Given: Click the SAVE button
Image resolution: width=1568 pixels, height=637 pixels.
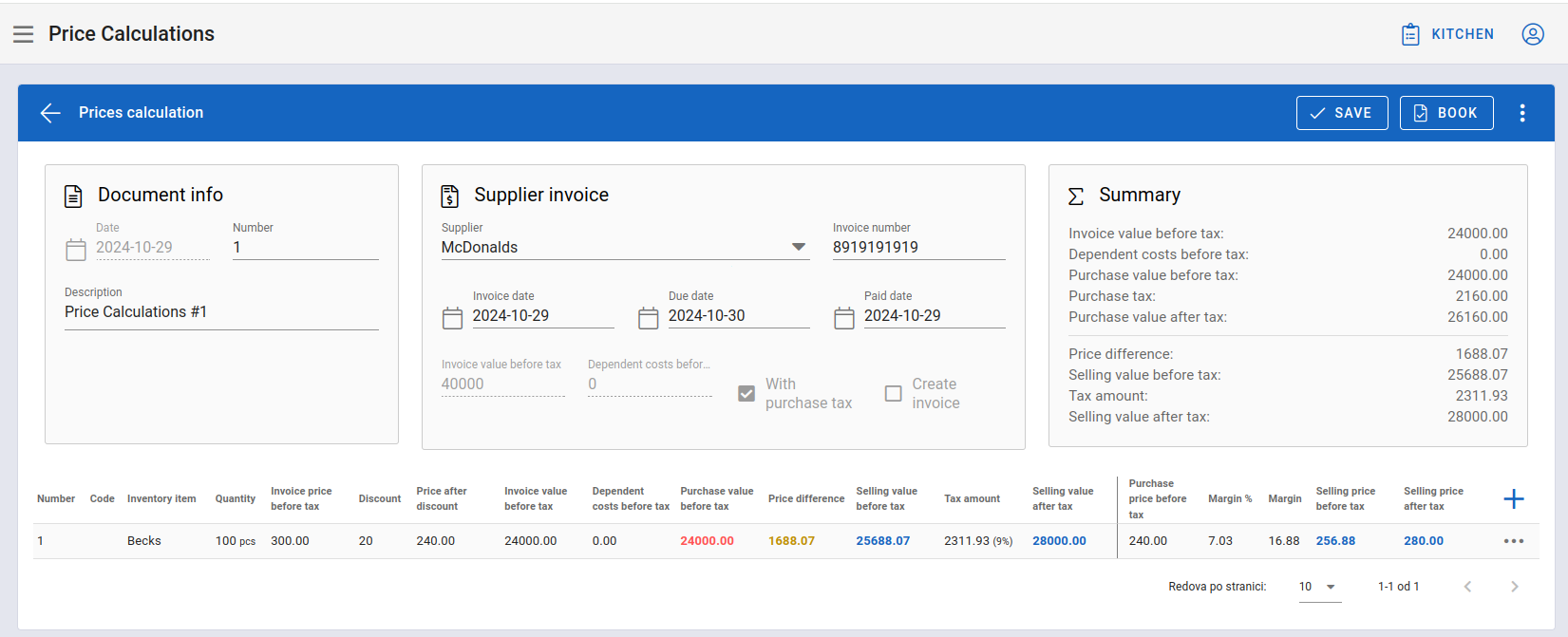Looking at the screenshot, I should tap(1342, 113).
